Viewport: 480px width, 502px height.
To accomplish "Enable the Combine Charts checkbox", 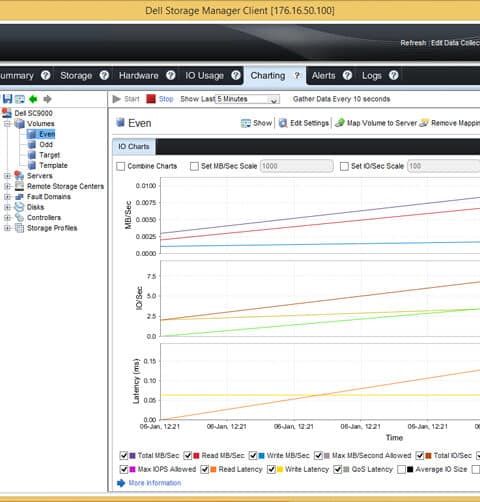I will click(120, 166).
